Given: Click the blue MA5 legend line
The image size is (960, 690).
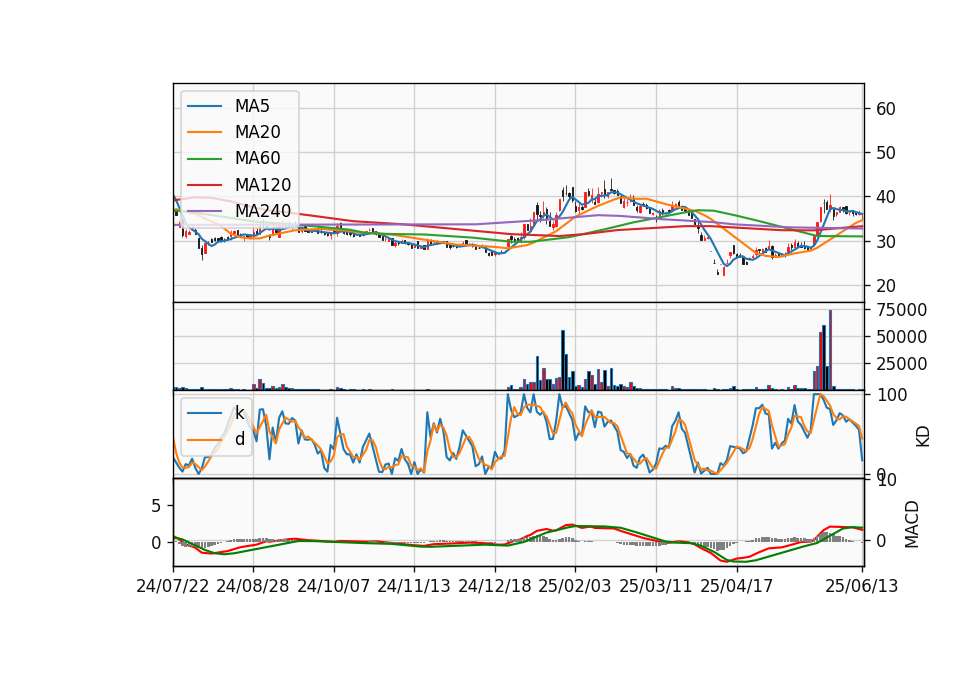Looking at the screenshot, I should tap(204, 107).
